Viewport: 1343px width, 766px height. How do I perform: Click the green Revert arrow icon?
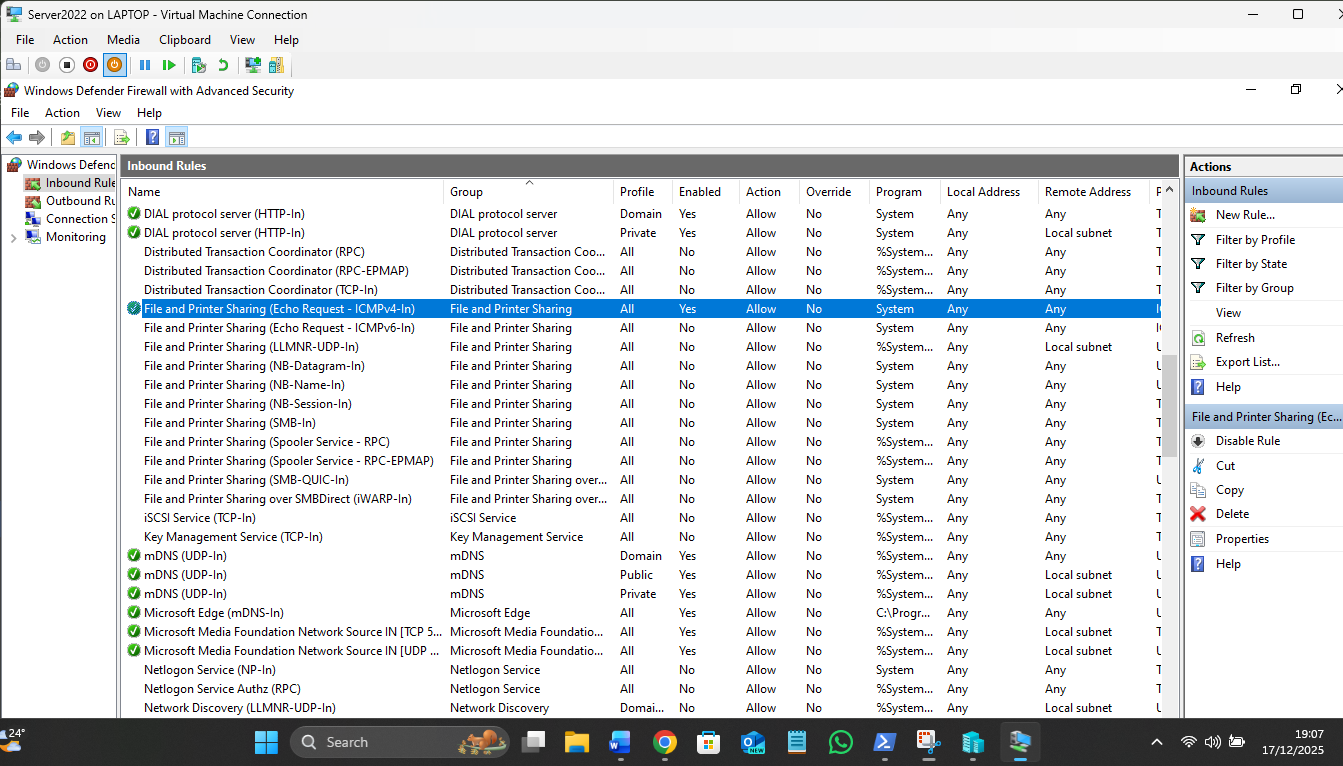coord(223,65)
